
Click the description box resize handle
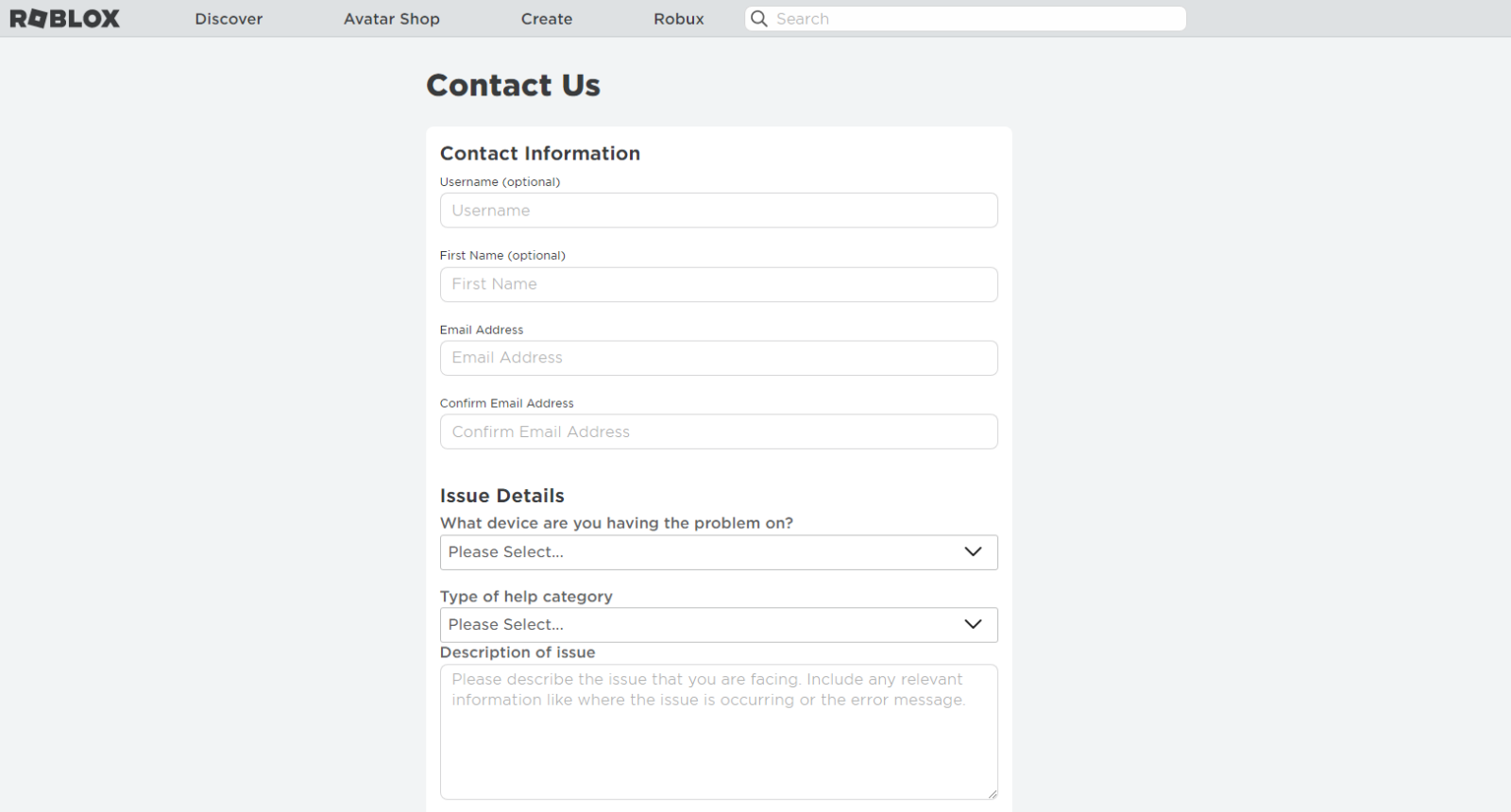pyautogui.click(x=993, y=794)
